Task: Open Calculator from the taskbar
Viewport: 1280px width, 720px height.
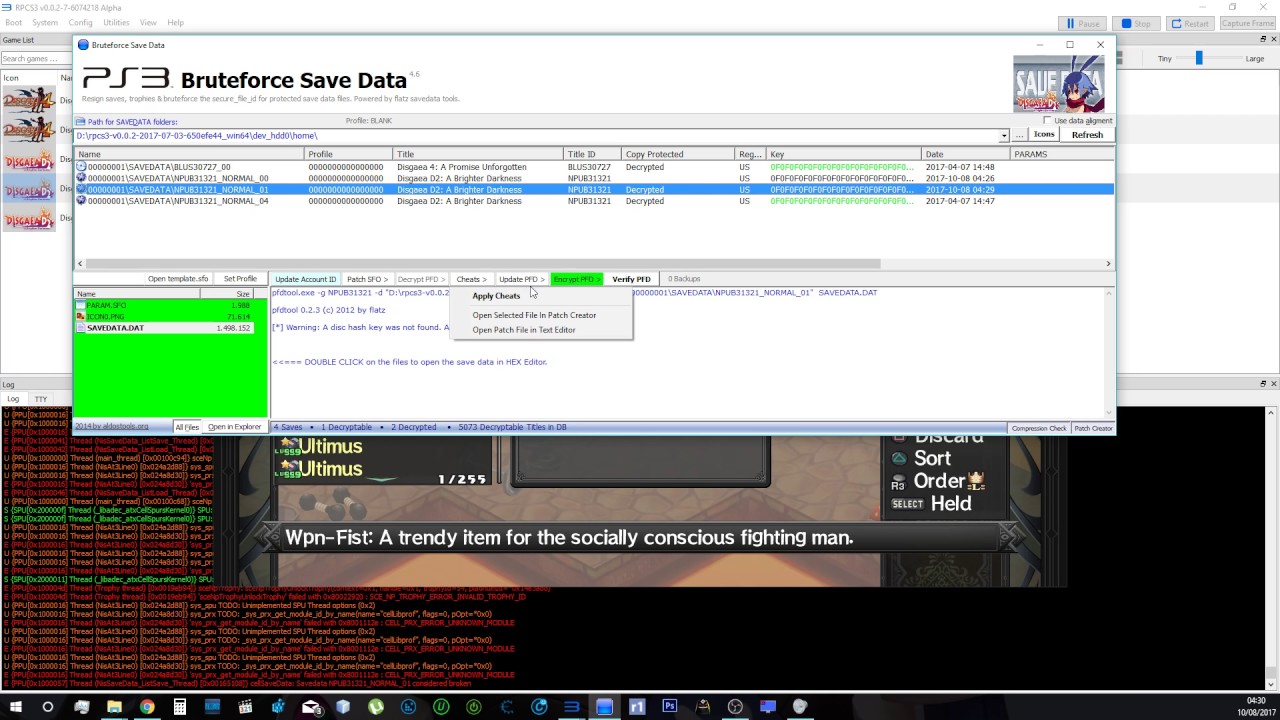Action: tap(180, 707)
